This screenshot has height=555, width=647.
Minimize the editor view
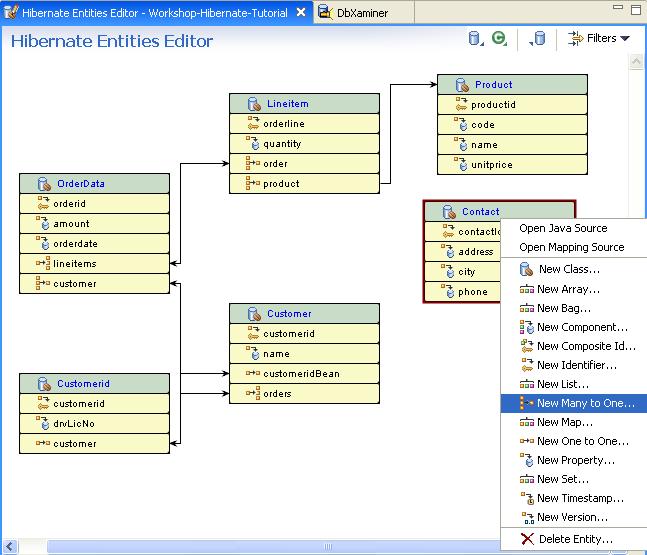[x=618, y=7]
